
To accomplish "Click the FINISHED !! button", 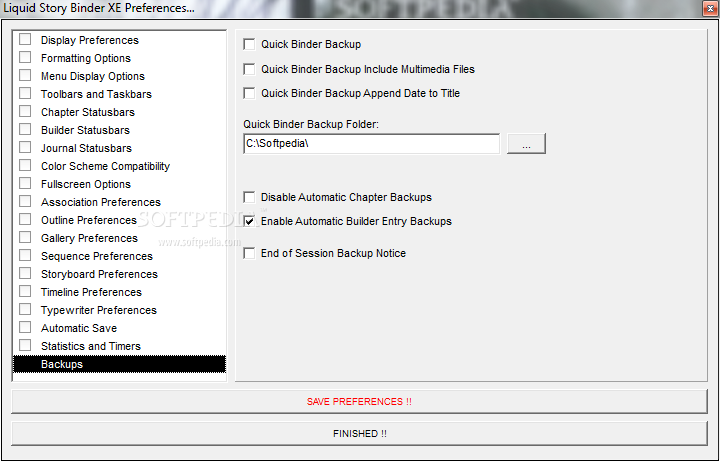I will coord(359,434).
